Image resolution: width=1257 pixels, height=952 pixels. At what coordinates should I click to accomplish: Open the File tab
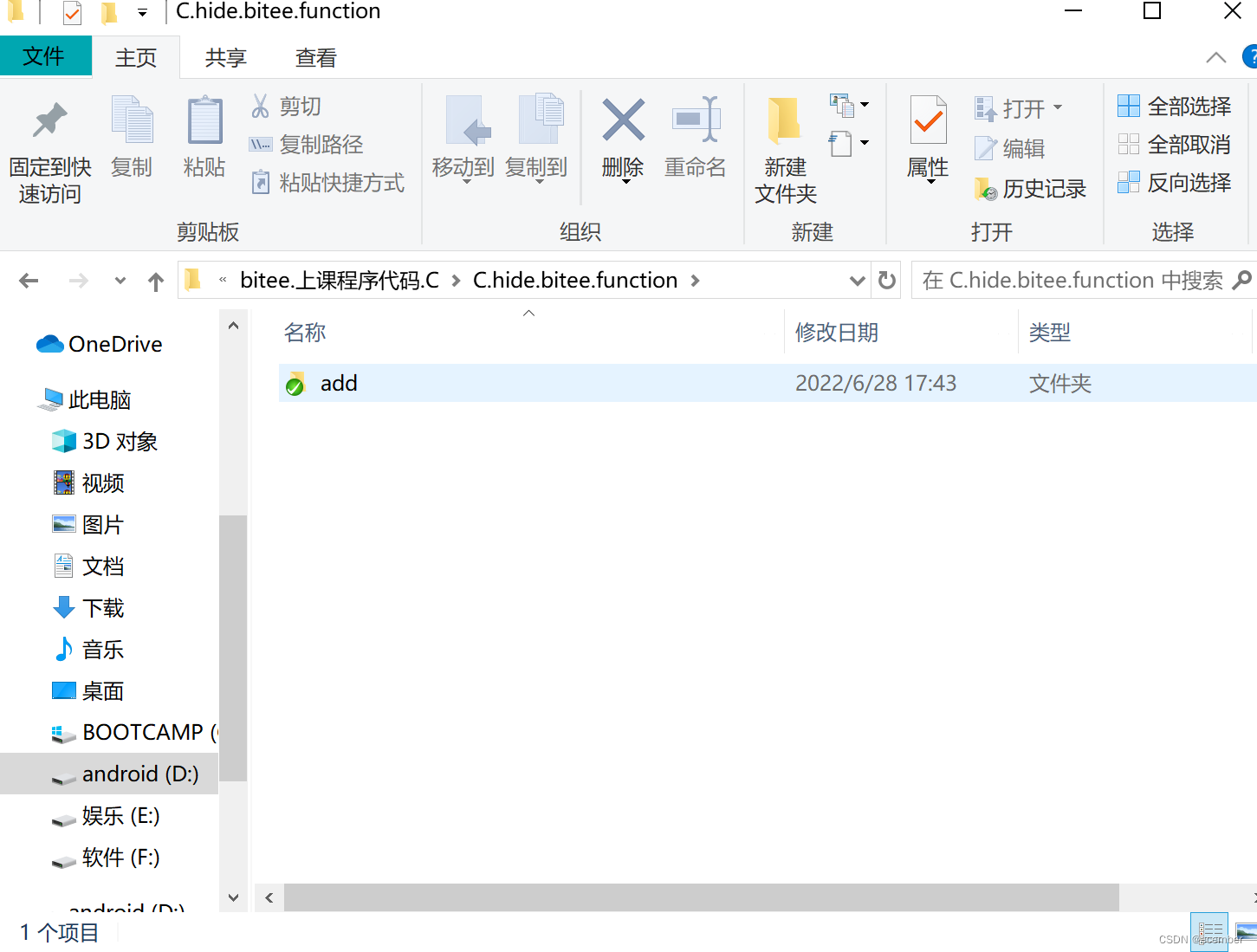tap(45, 56)
